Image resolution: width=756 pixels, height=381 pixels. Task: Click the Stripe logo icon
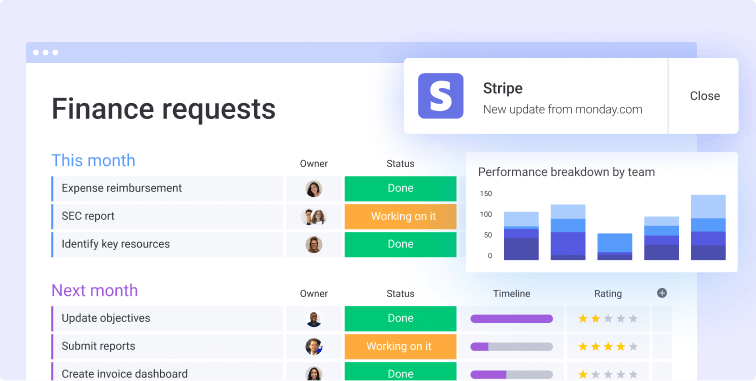440,96
